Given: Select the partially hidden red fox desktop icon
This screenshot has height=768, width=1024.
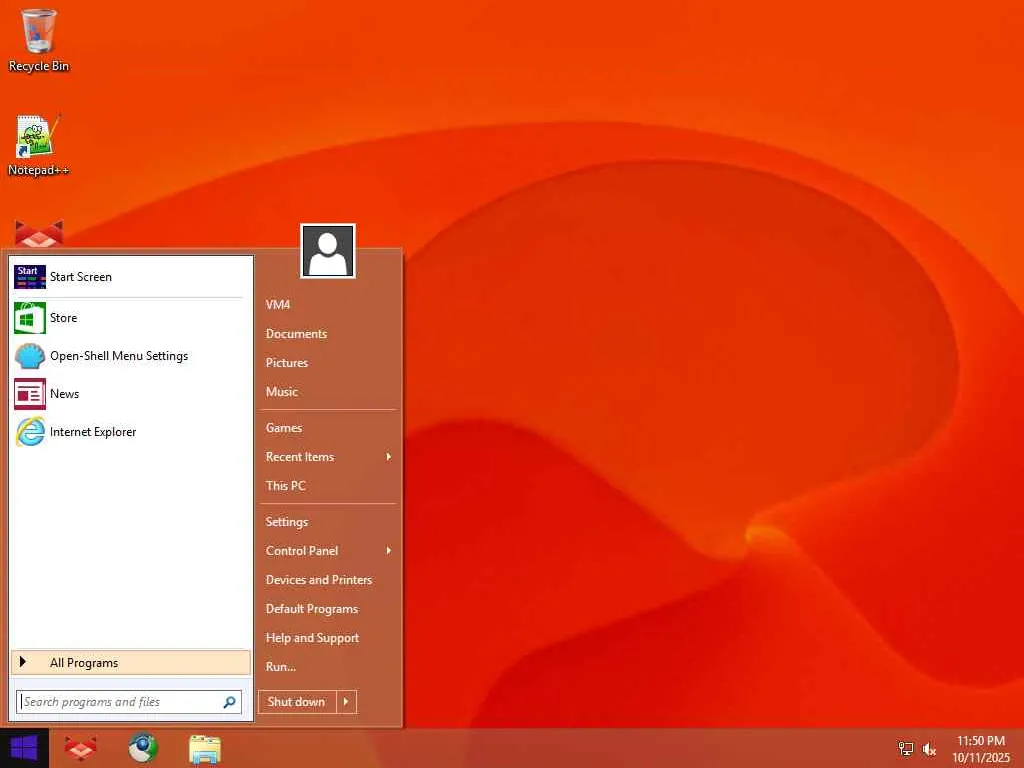Looking at the screenshot, I should (x=39, y=234).
